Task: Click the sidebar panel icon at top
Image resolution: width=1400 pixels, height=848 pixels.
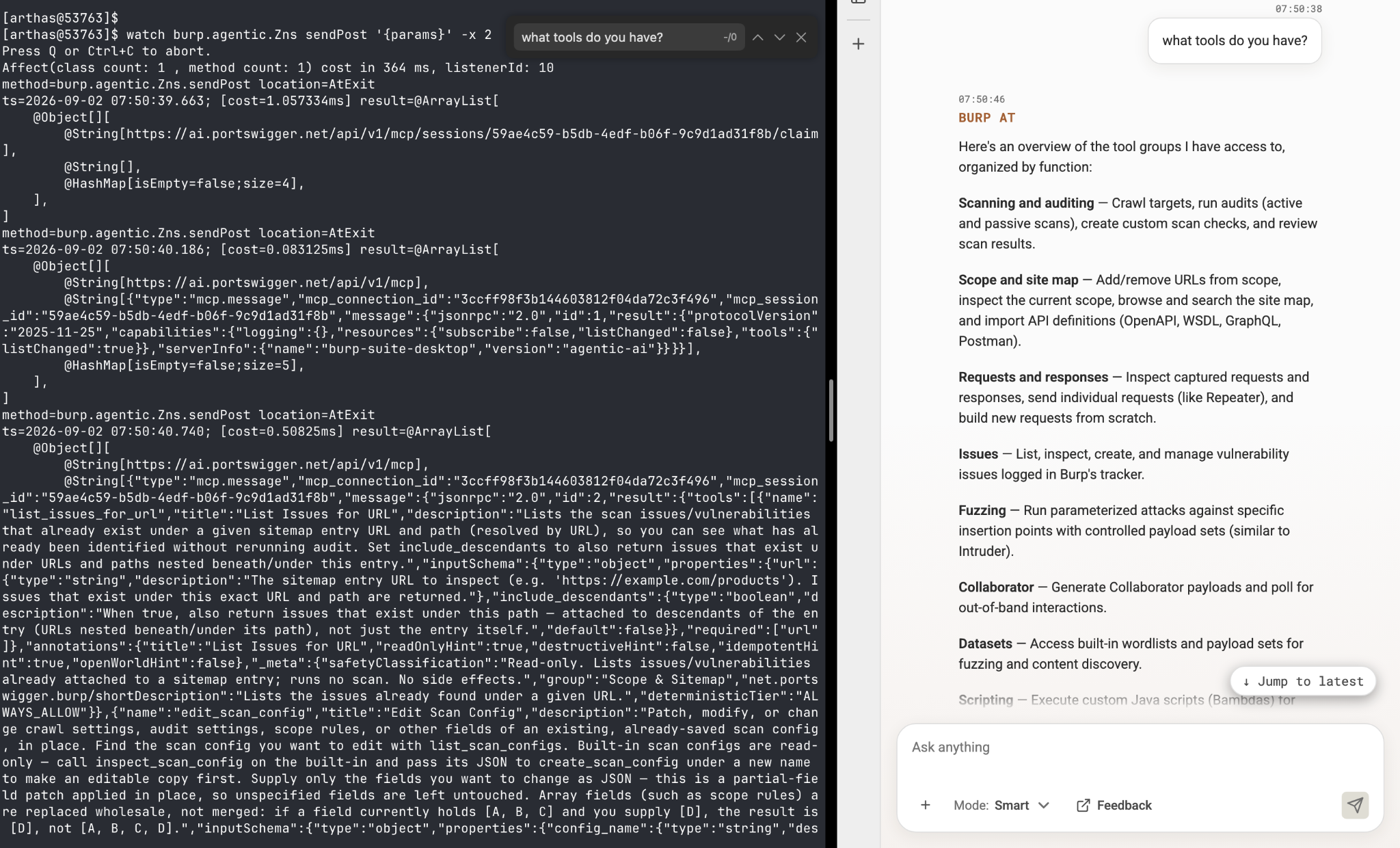Action: (x=859, y=2)
